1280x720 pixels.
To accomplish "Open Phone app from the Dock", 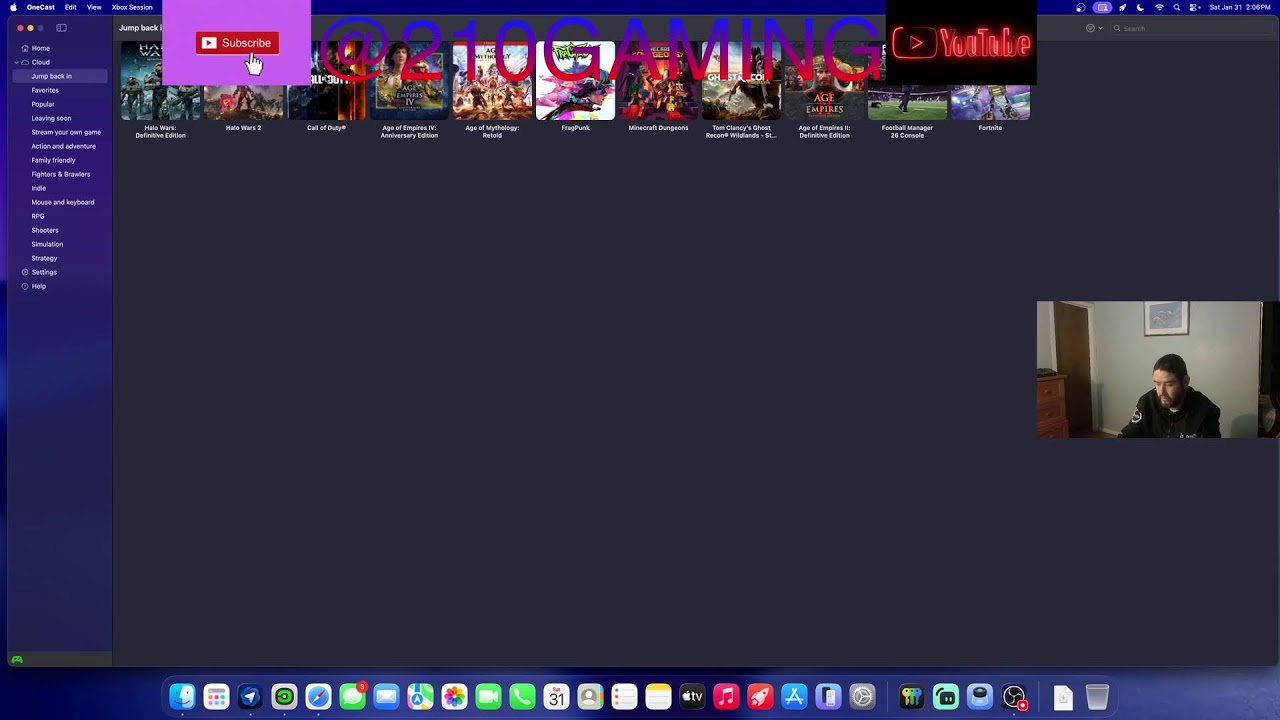I will tap(522, 696).
